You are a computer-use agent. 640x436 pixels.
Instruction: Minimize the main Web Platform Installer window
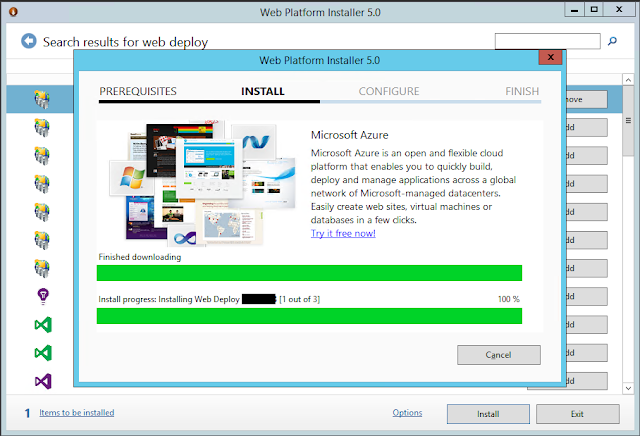tap(574, 10)
